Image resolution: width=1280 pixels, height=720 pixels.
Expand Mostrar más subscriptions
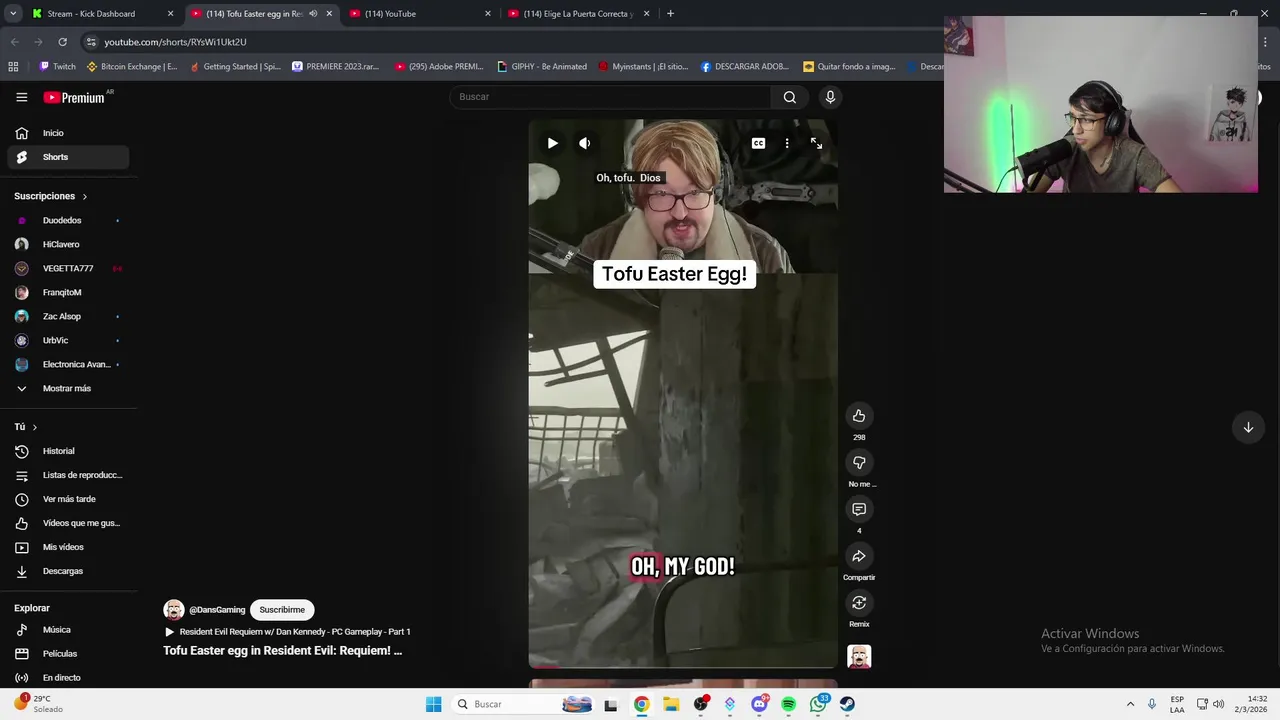coord(68,388)
